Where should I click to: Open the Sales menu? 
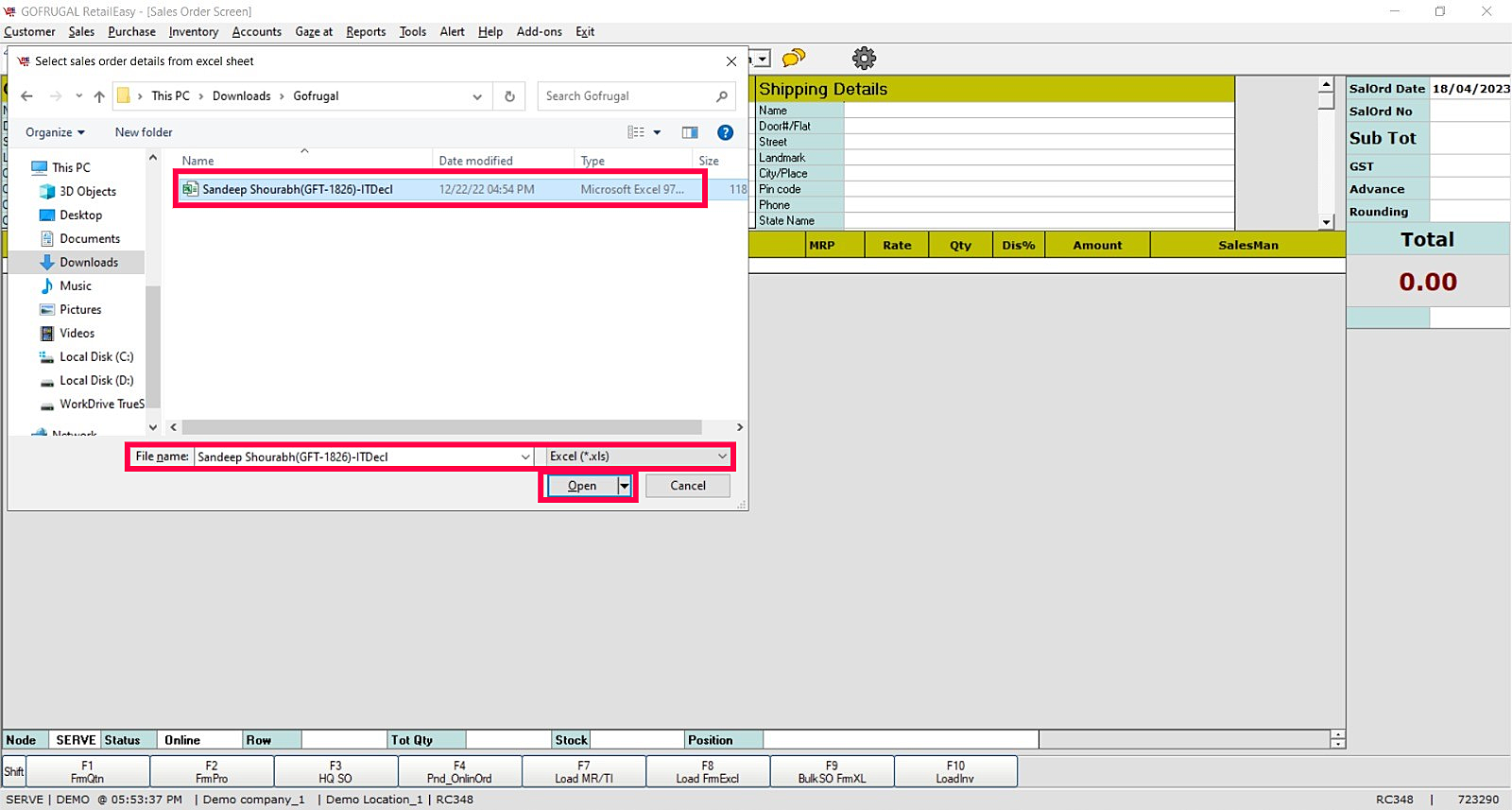point(81,31)
